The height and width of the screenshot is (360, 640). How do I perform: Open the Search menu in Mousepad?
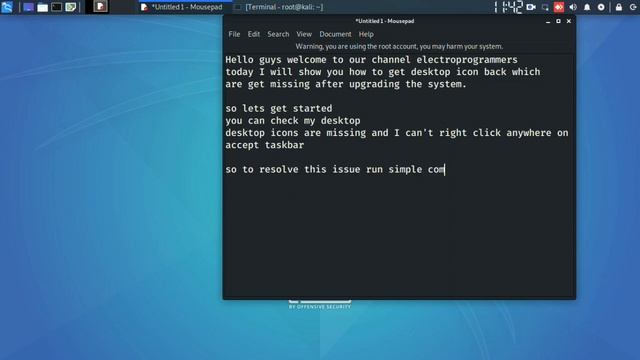tap(278, 34)
